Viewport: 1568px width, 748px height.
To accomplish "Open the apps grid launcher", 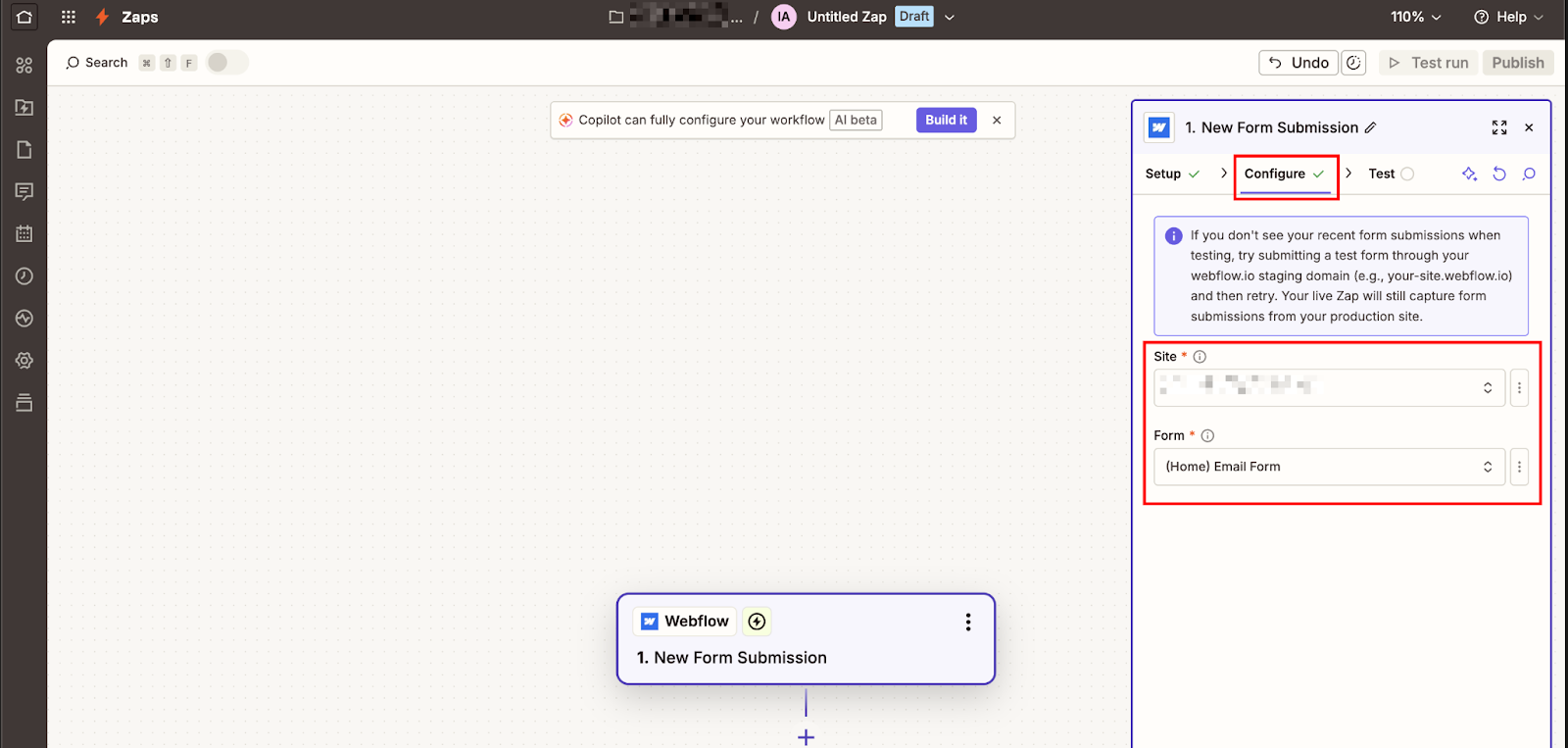I will pyautogui.click(x=69, y=17).
